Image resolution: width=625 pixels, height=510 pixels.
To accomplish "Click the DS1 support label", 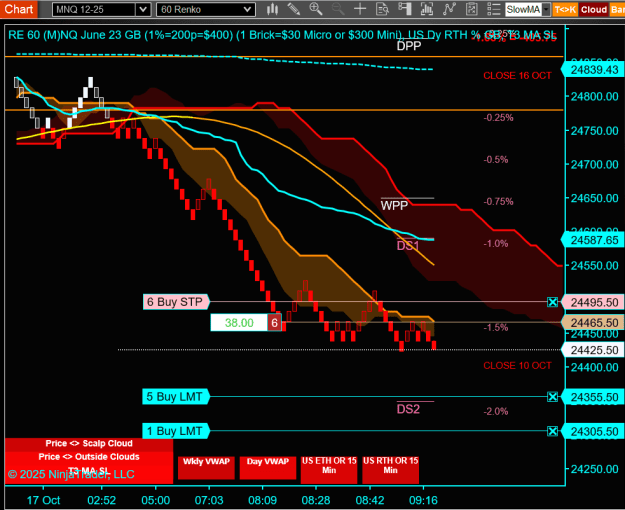I will 408,246.
